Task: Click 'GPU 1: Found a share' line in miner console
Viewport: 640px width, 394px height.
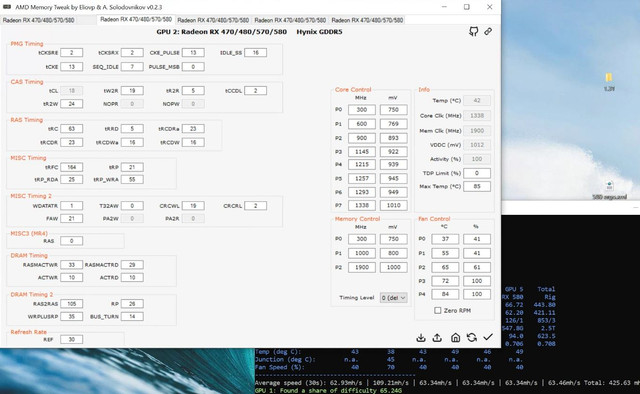Action: (x=328, y=391)
